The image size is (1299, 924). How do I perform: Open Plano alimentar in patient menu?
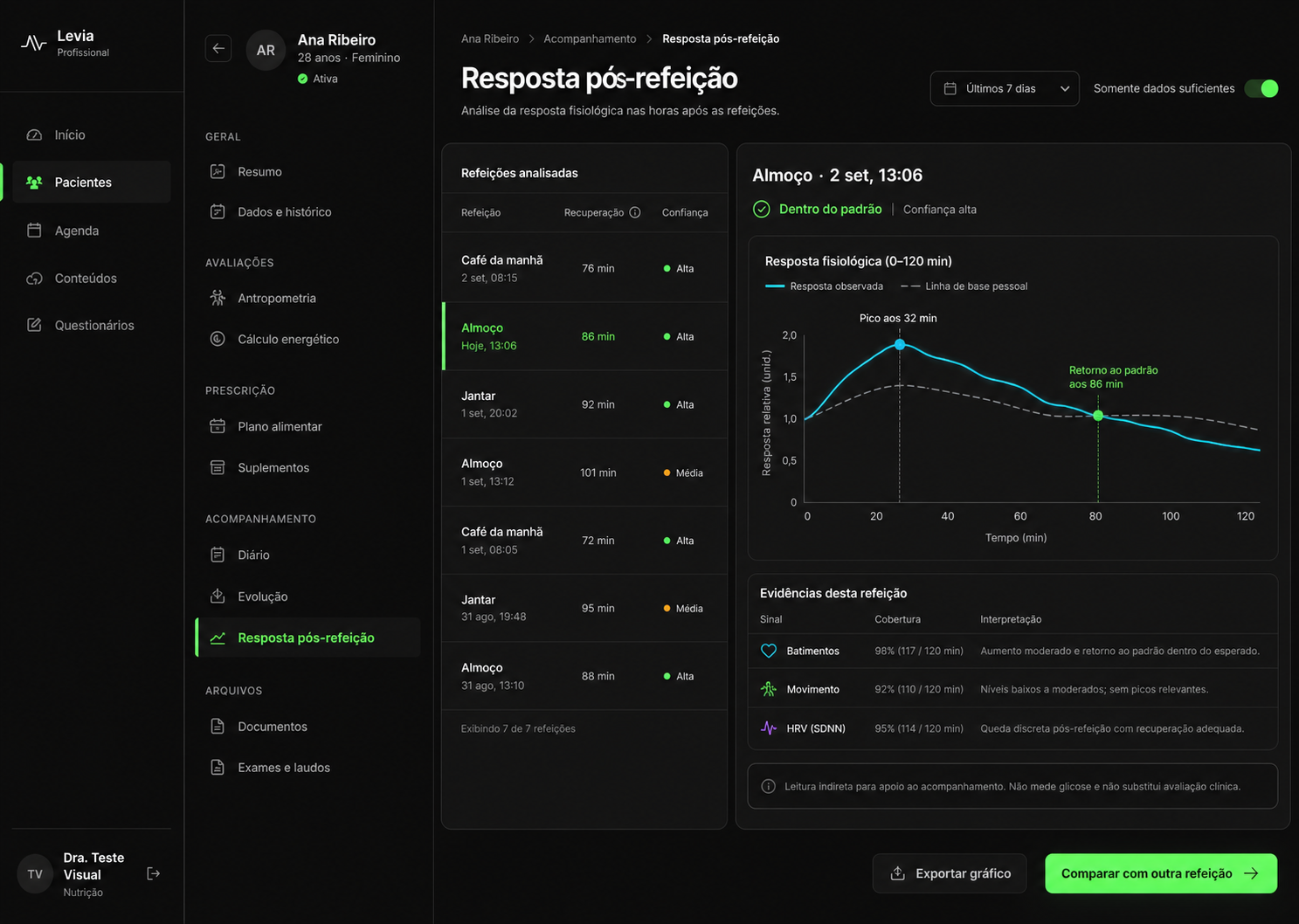(308, 426)
